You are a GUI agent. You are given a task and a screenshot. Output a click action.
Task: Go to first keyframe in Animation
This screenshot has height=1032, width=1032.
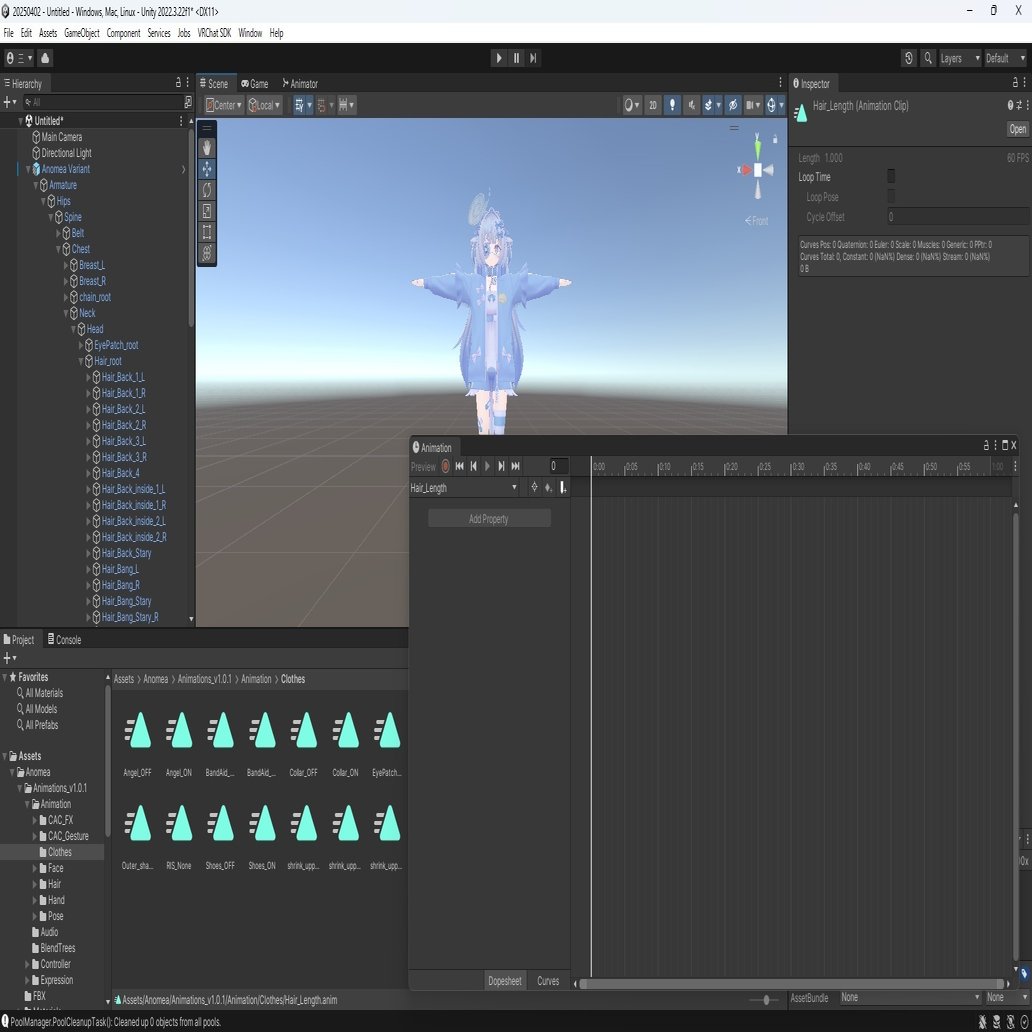coord(459,466)
